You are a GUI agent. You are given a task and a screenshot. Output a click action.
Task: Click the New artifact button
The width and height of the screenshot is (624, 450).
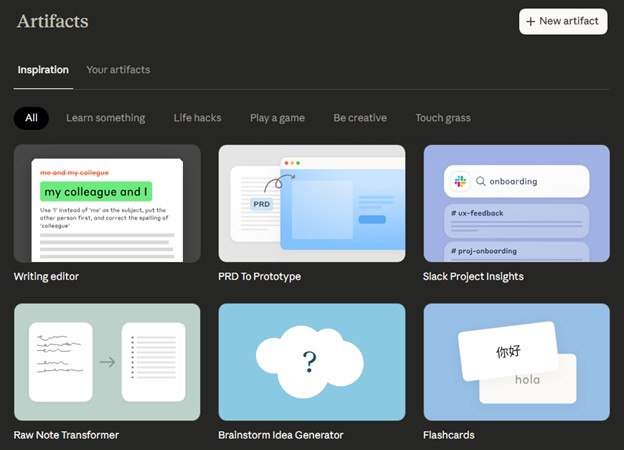click(563, 21)
